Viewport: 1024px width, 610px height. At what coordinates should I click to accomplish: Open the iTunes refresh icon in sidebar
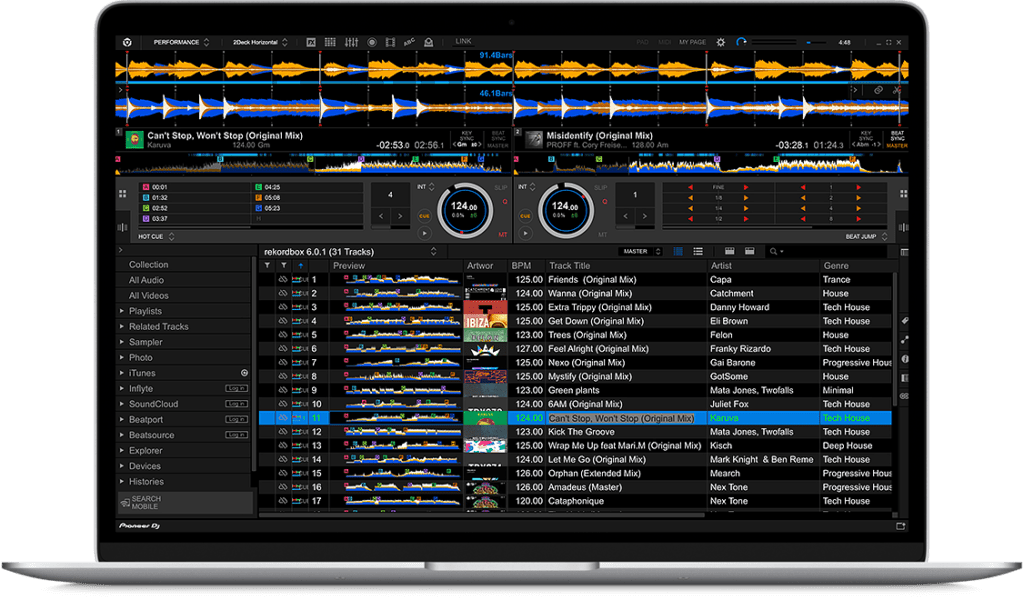point(244,373)
